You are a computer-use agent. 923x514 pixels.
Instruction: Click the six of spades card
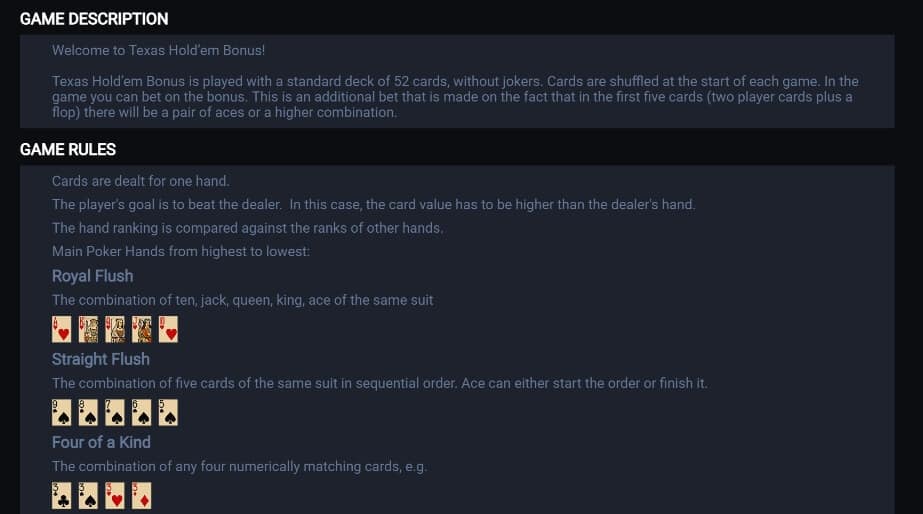click(141, 413)
